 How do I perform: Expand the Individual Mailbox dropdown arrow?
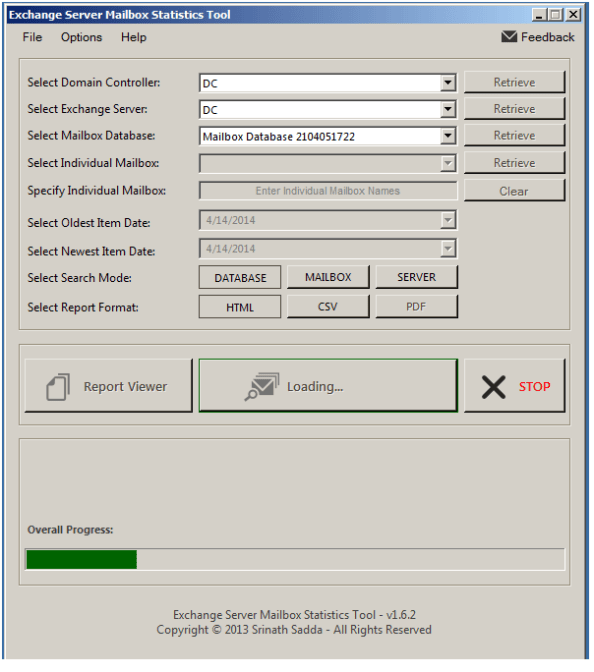coord(447,163)
